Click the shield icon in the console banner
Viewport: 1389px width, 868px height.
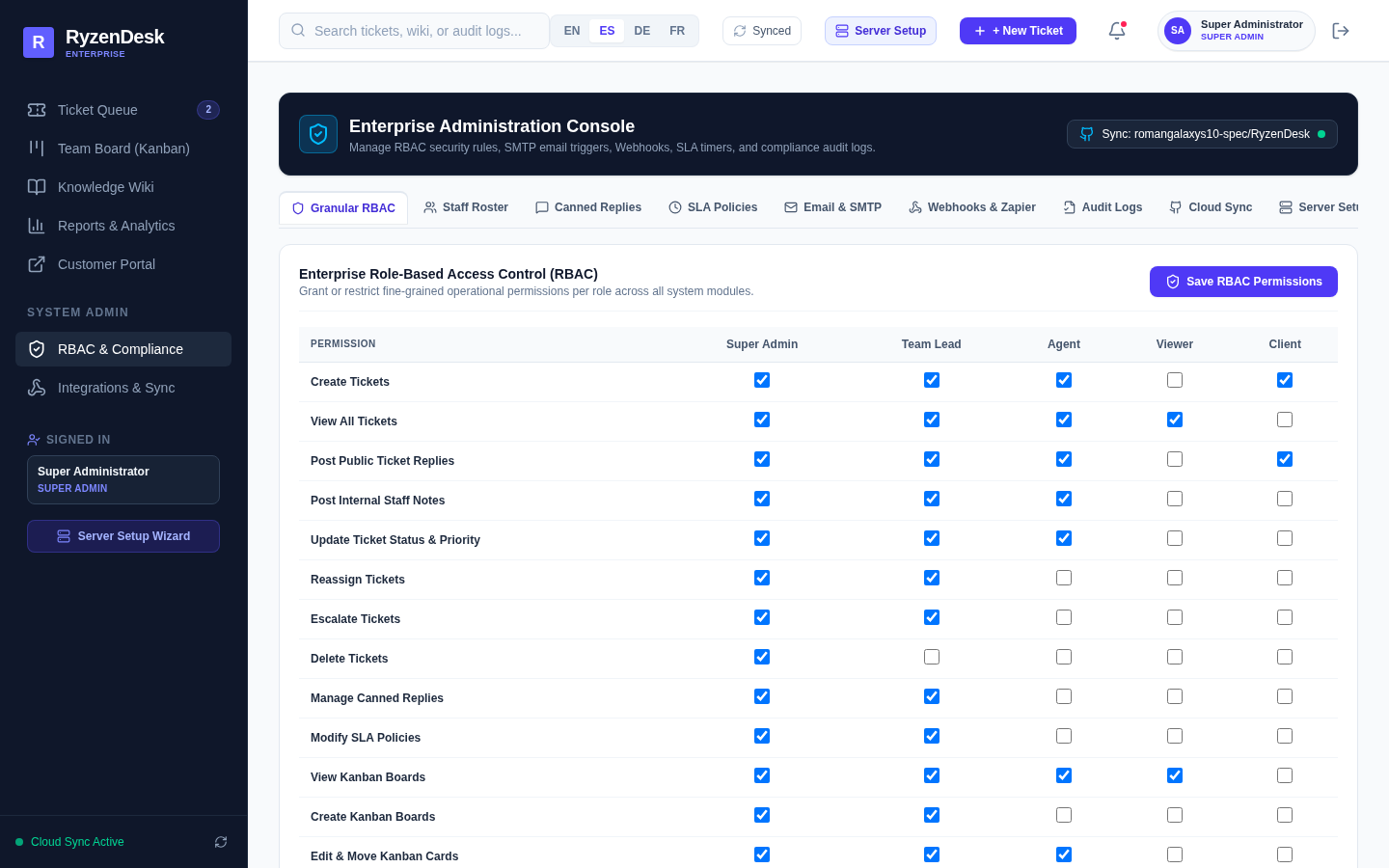(x=318, y=134)
